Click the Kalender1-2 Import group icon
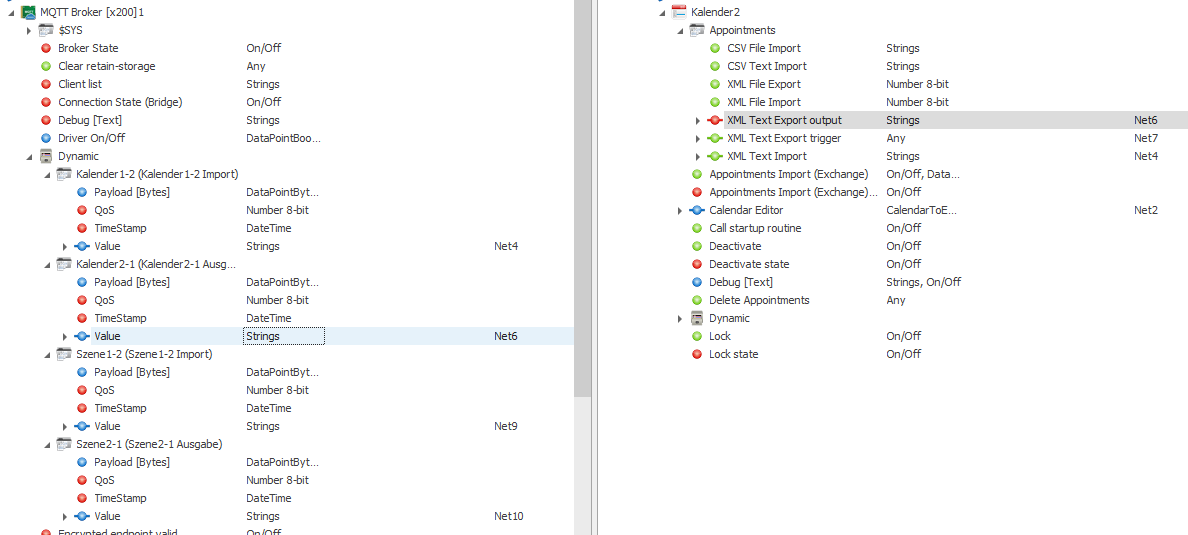 click(64, 174)
